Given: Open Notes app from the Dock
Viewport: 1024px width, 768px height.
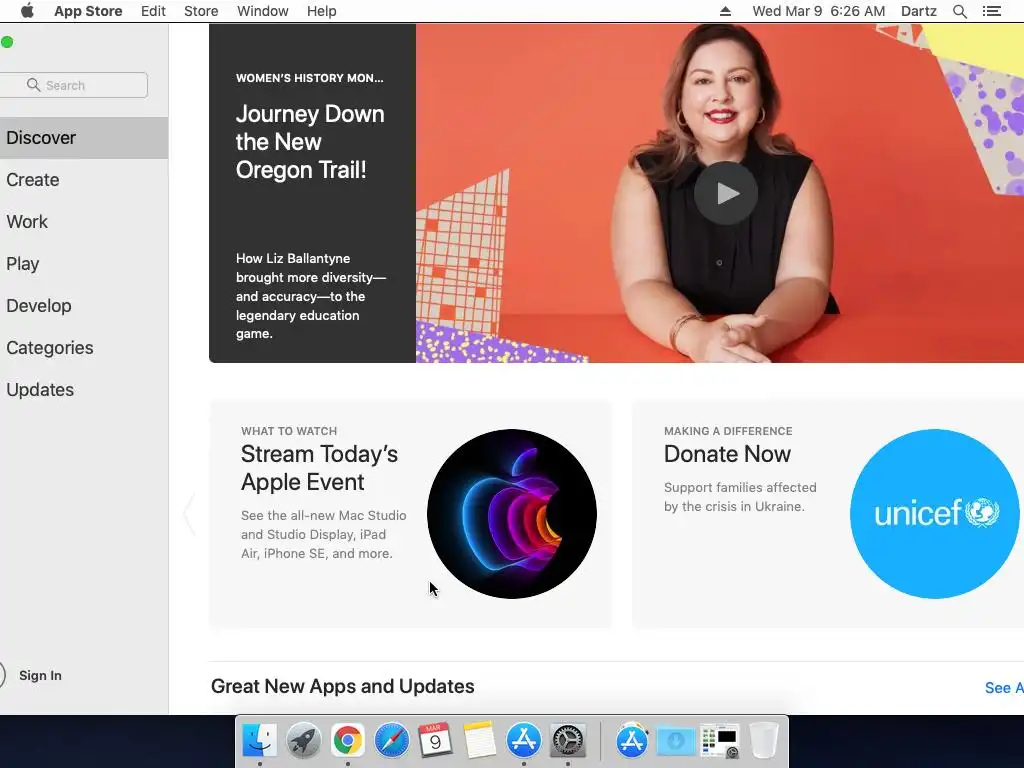Looking at the screenshot, I should tap(480, 741).
